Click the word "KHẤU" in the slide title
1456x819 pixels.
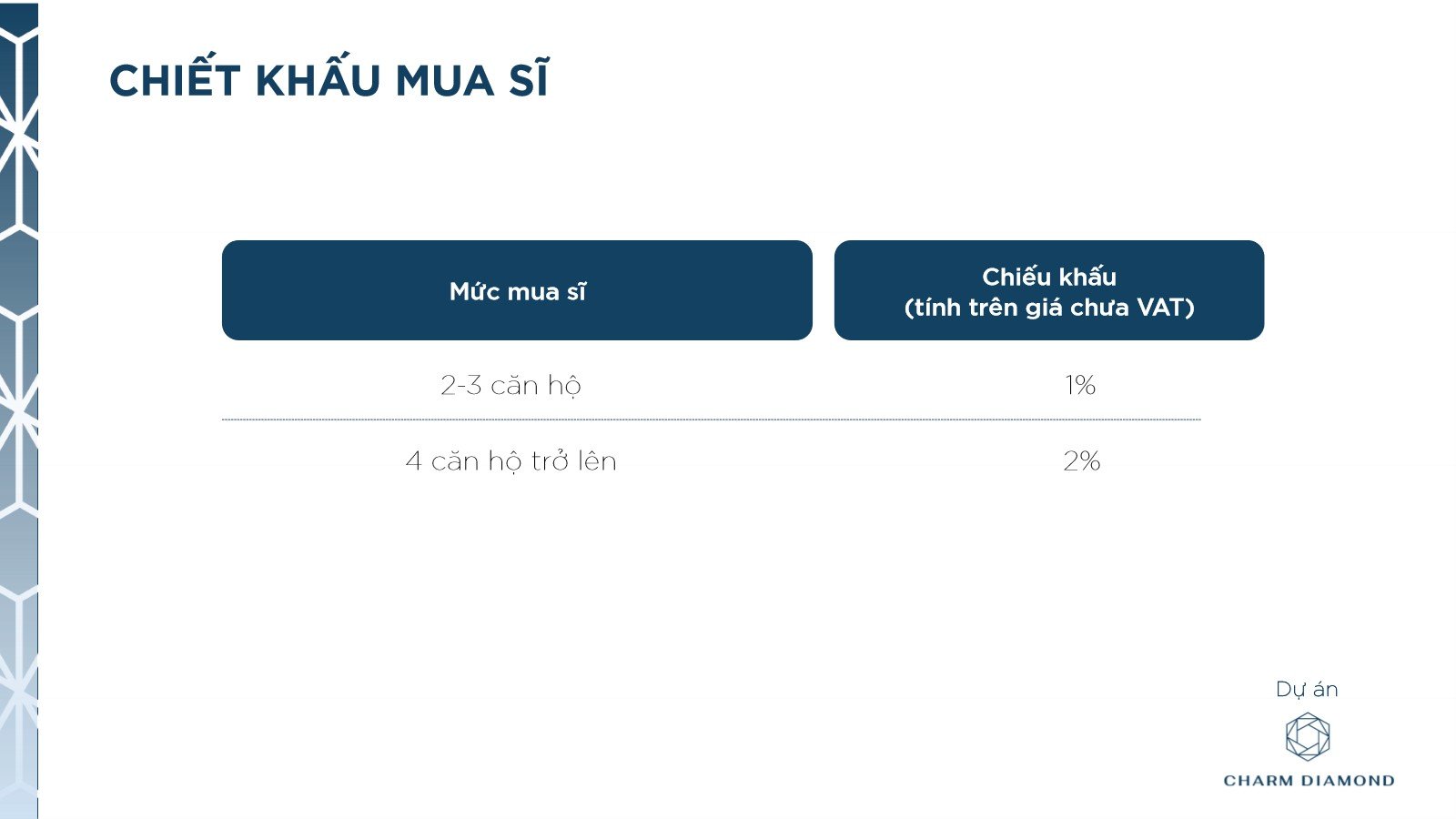tap(318, 82)
